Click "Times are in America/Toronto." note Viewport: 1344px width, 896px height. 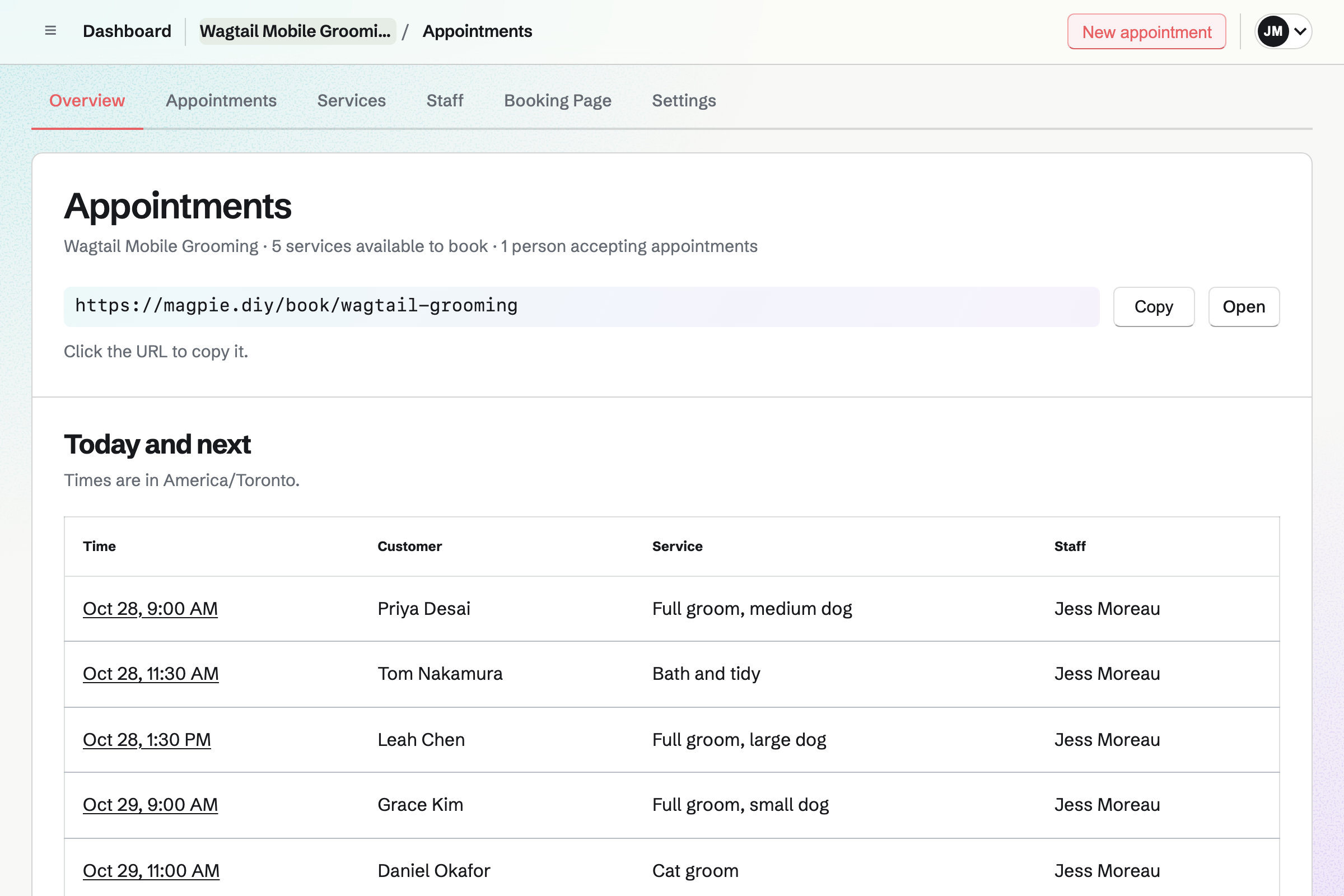coord(181,480)
